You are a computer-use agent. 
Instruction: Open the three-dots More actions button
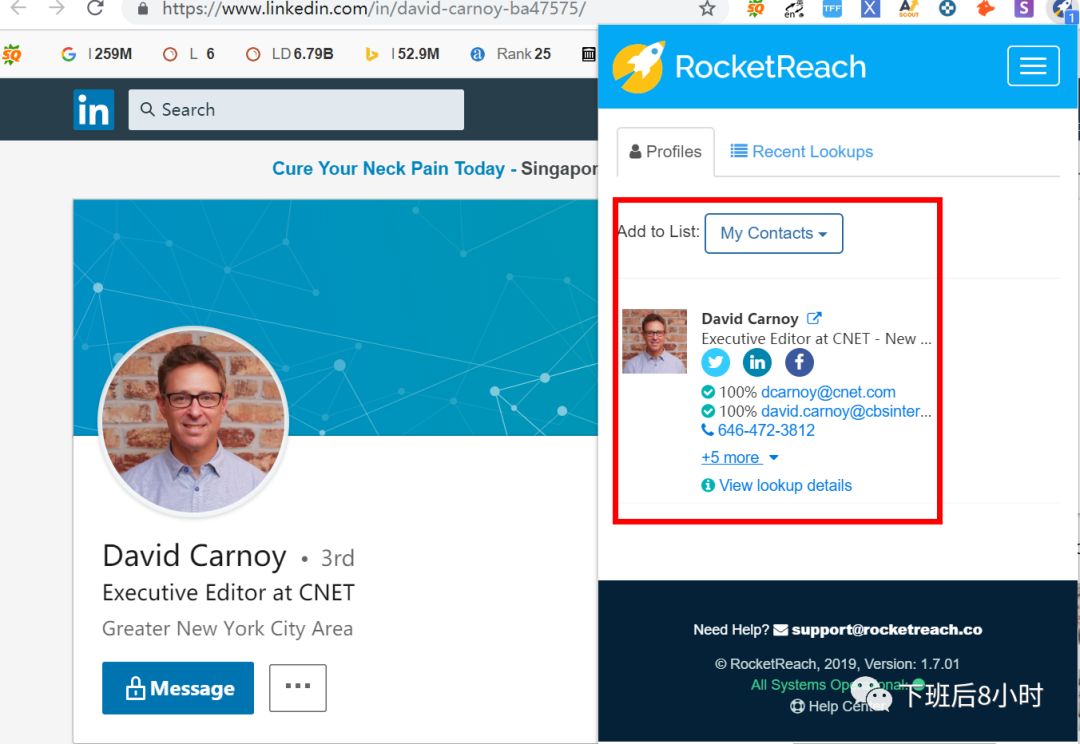tap(298, 688)
